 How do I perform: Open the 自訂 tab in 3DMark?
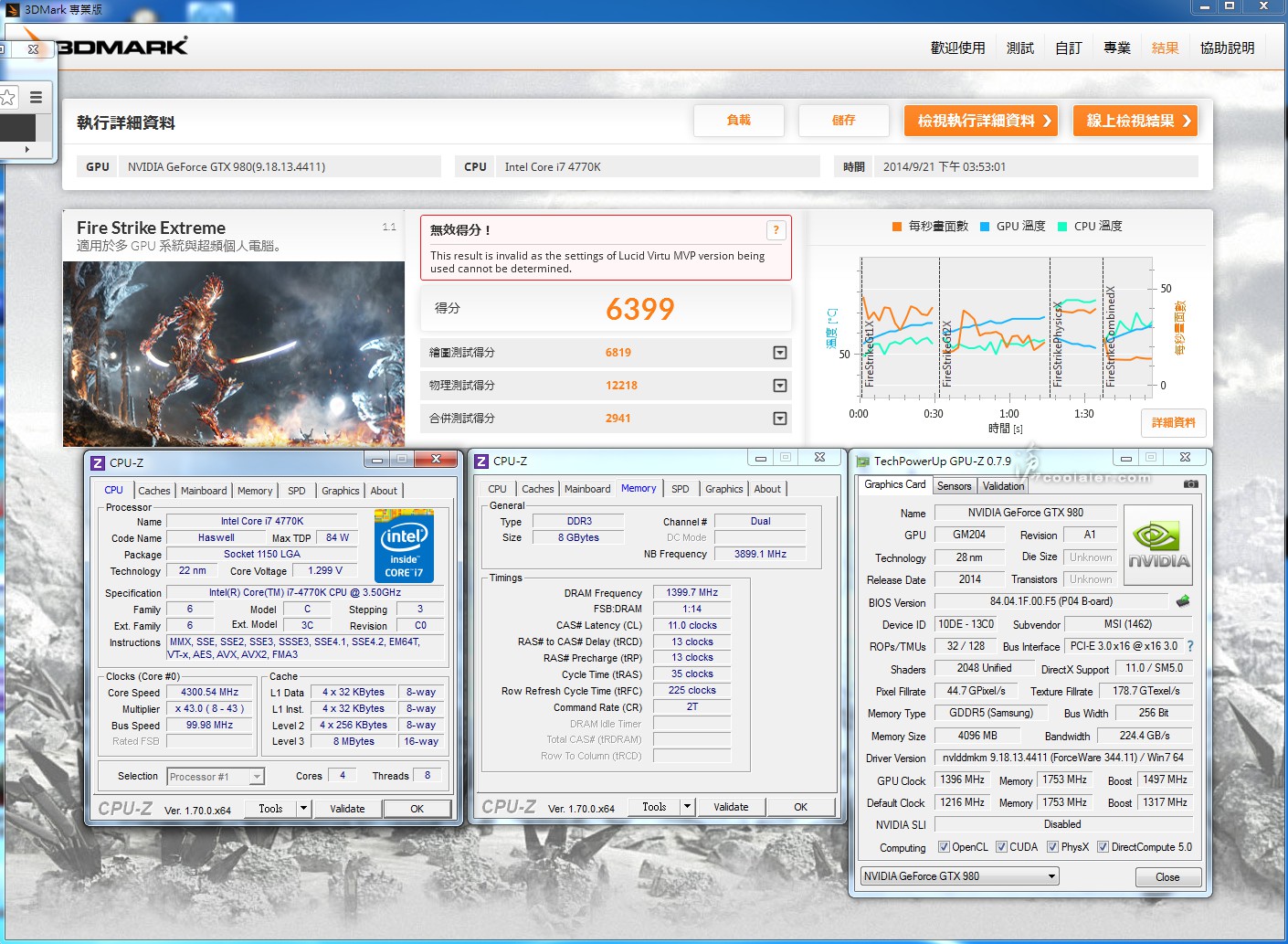(x=1068, y=48)
